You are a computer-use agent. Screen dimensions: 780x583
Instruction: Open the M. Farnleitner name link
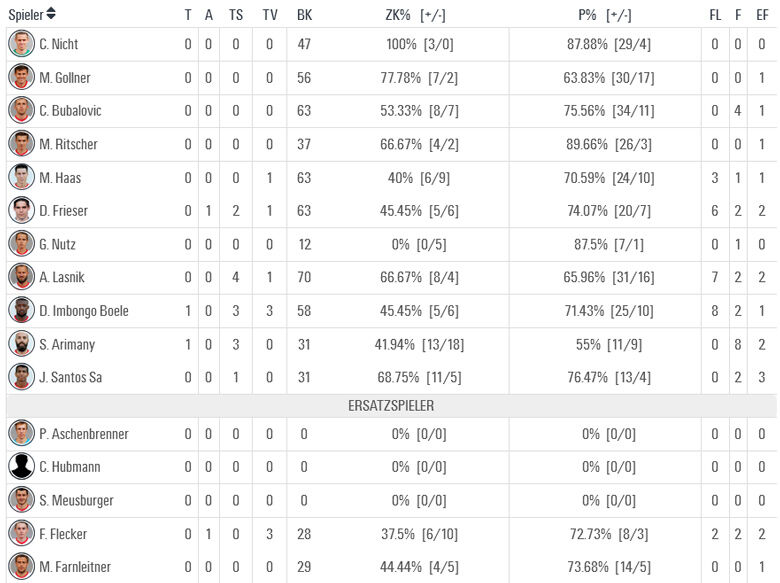(75, 567)
